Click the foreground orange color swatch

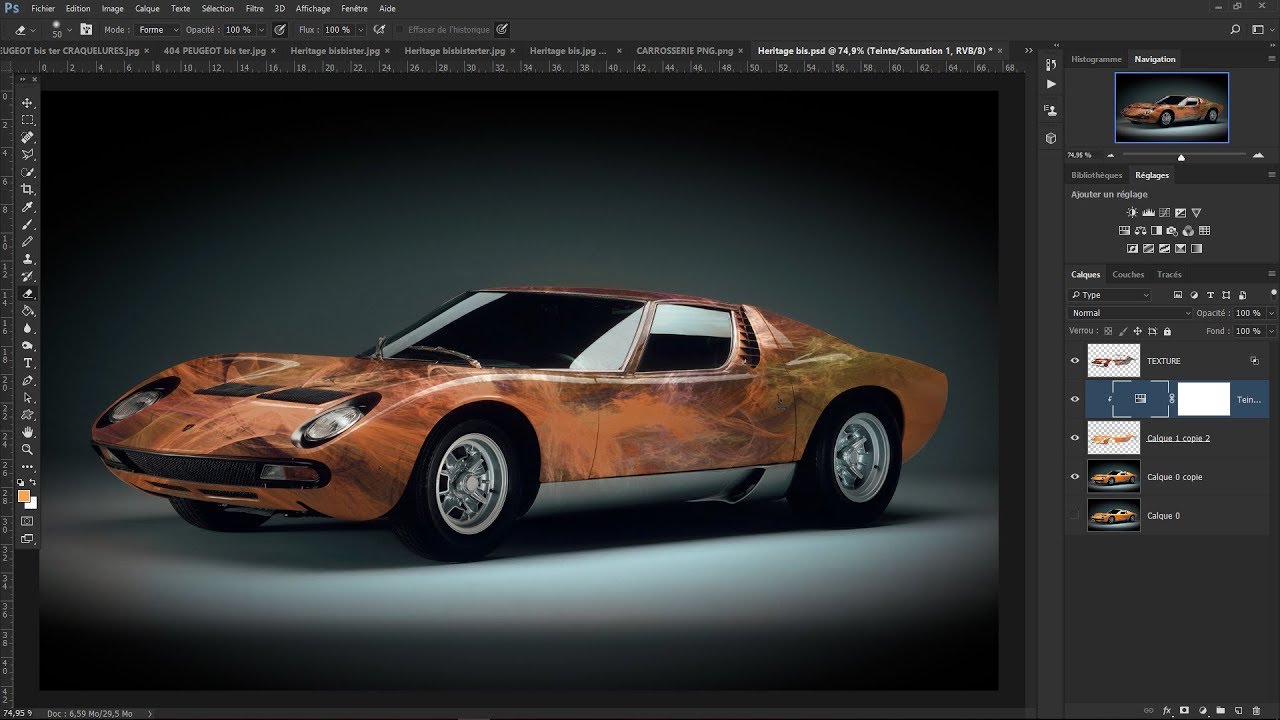pos(23,496)
